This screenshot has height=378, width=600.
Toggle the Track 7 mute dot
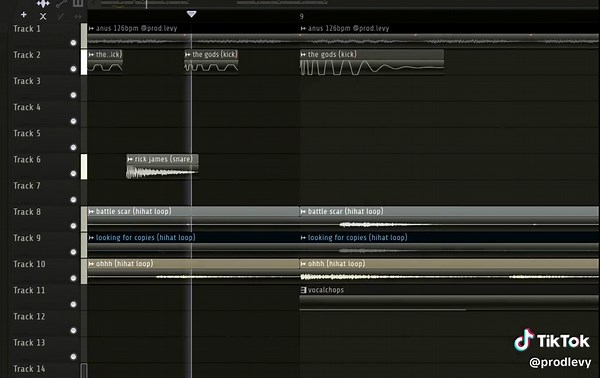click(x=73, y=200)
